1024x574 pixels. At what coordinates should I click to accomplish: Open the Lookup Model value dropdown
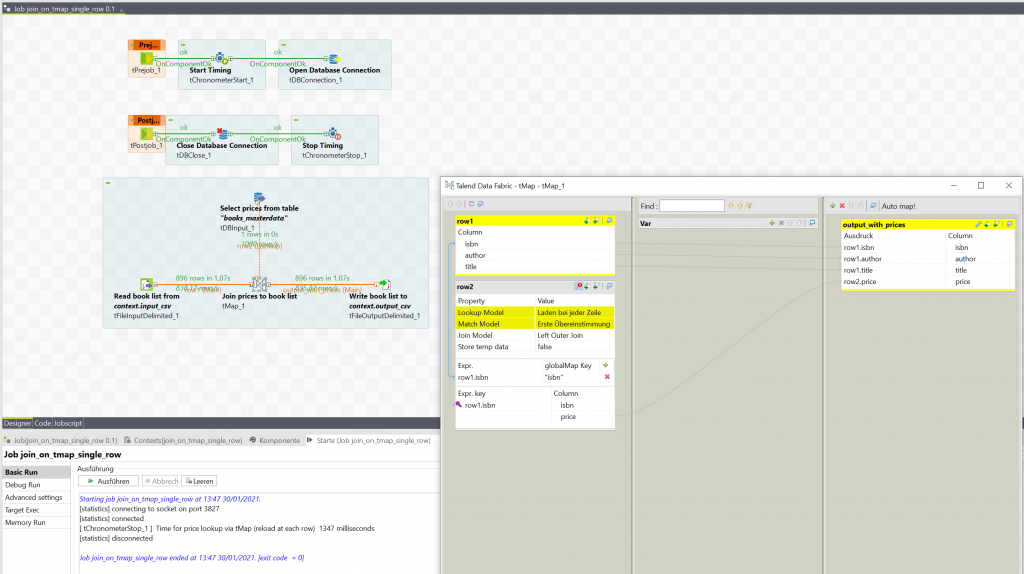(574, 313)
